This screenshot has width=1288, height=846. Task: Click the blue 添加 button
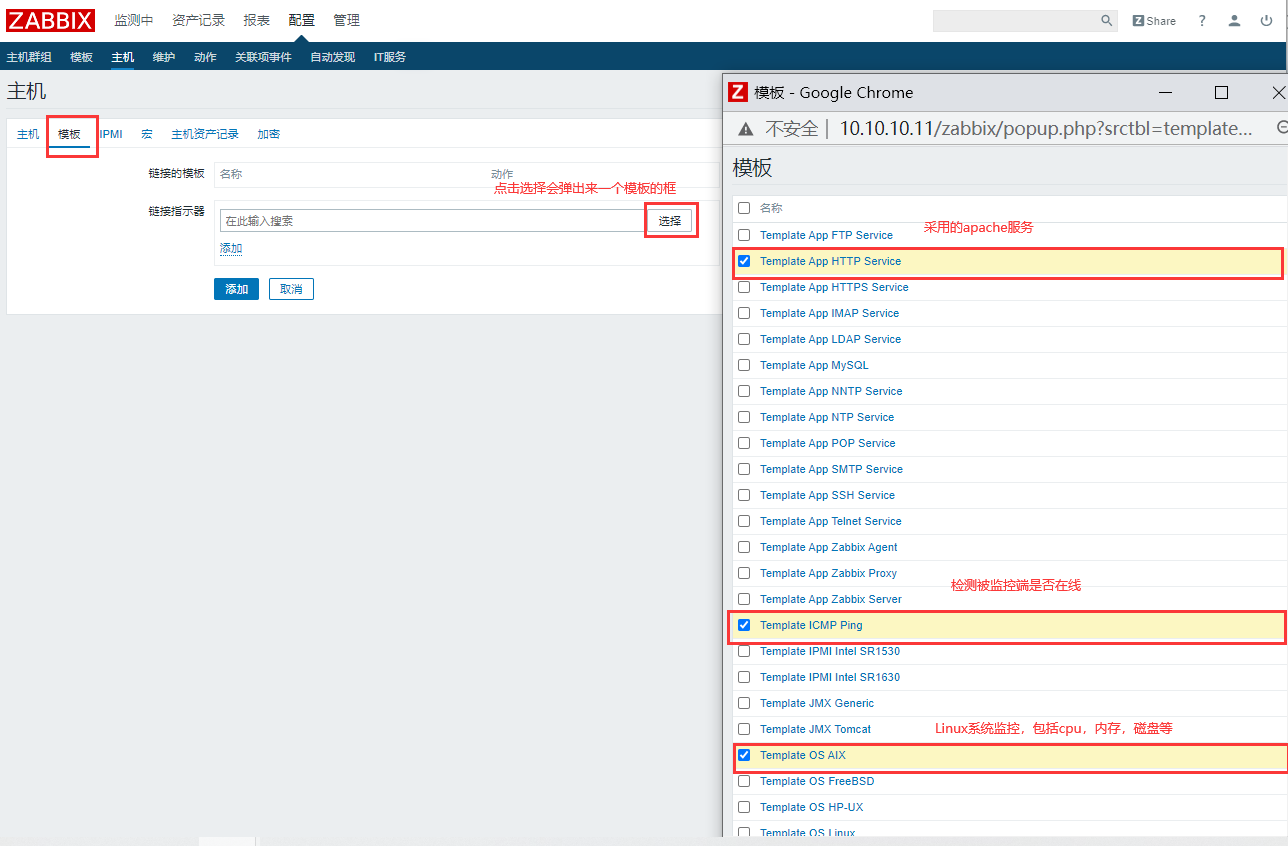(236, 289)
